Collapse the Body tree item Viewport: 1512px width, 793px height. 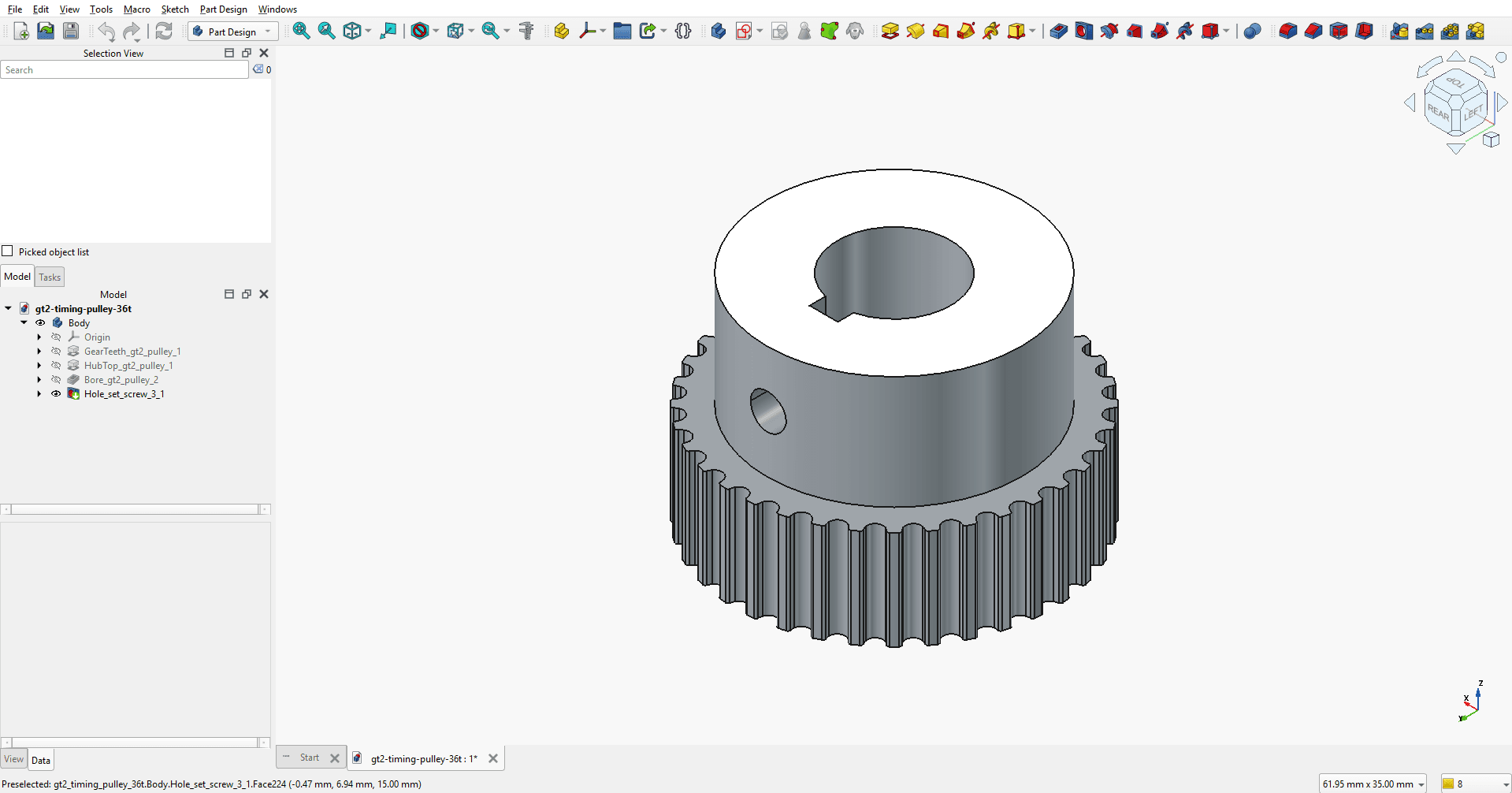tap(24, 322)
